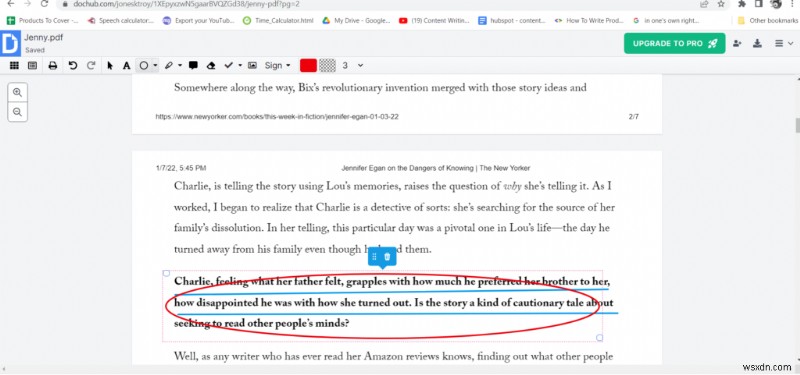Open the hamburger menu at top right

coord(781,43)
